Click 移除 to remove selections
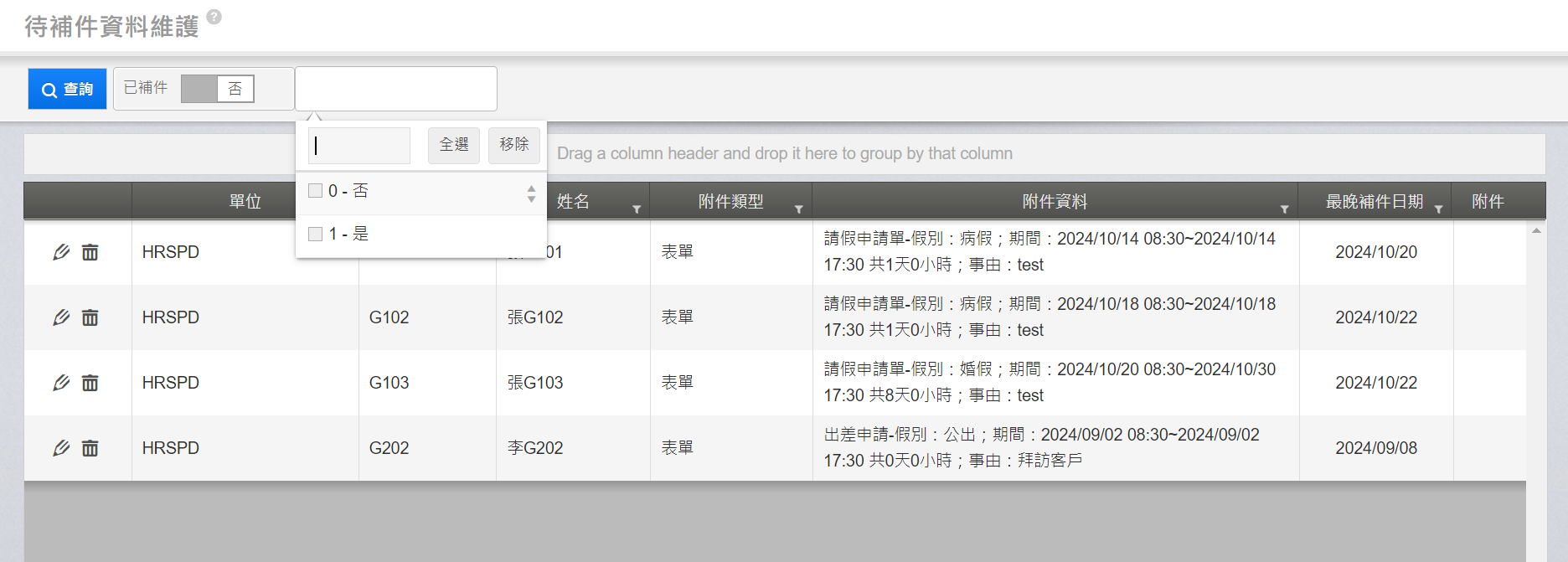 point(514,145)
